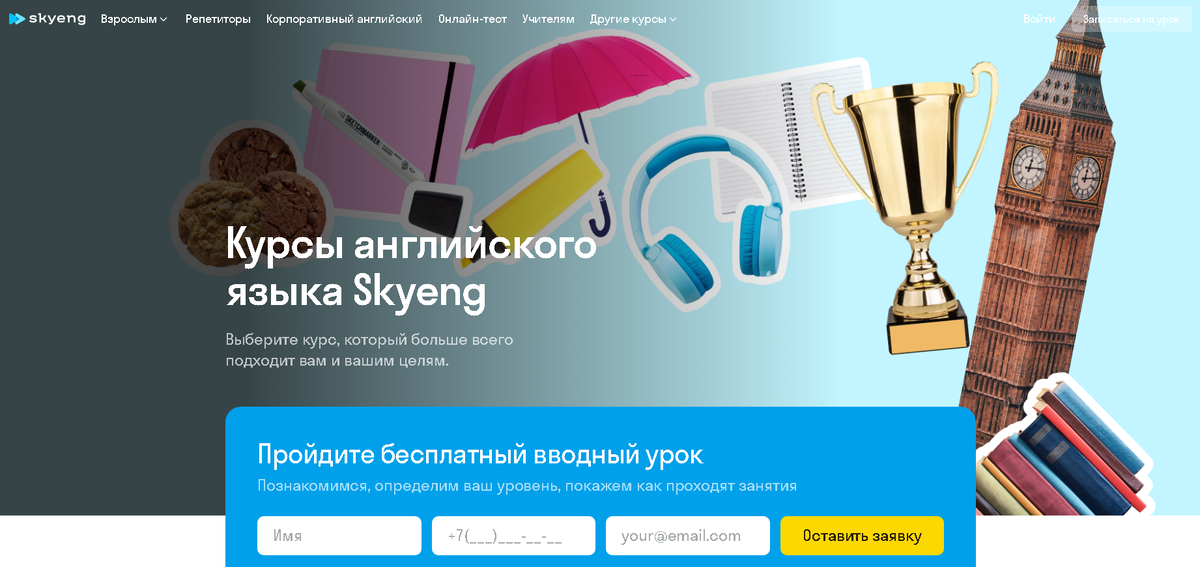Submit with Оставить заявку button
This screenshot has width=1200, height=567.
coord(862,535)
